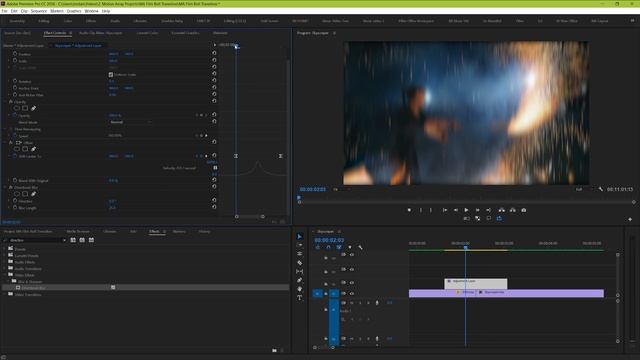Expand the Audio Effects folder
The width and height of the screenshot is (640, 360).
(5, 262)
